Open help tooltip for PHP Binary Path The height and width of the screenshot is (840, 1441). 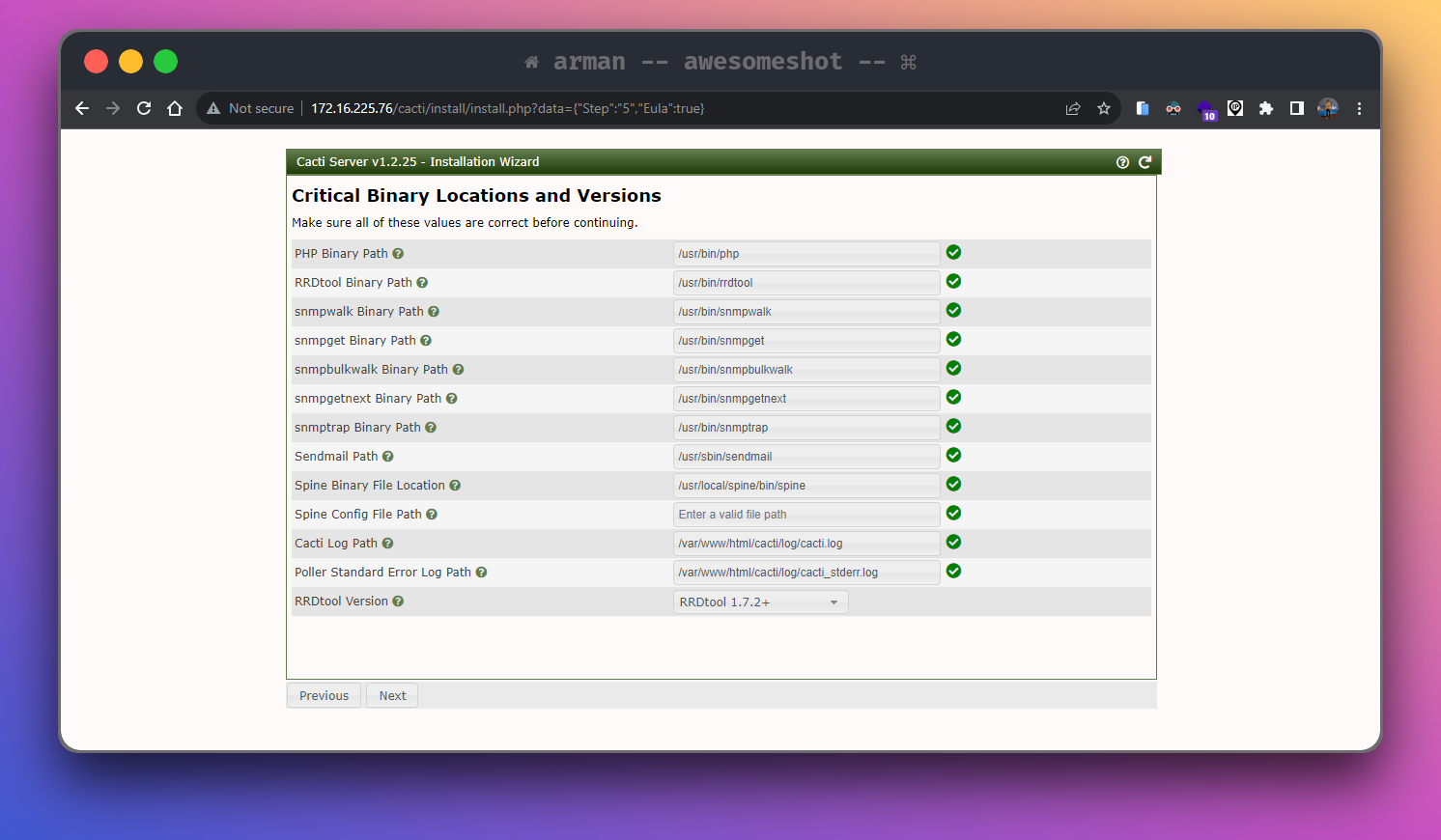pos(398,254)
